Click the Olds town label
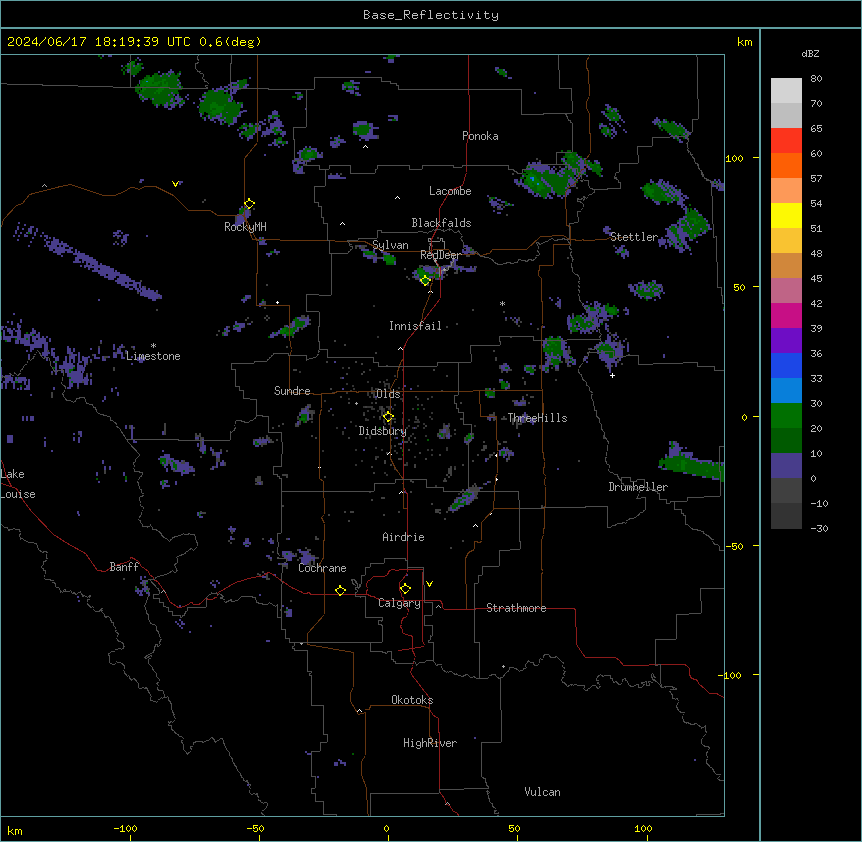 point(388,394)
